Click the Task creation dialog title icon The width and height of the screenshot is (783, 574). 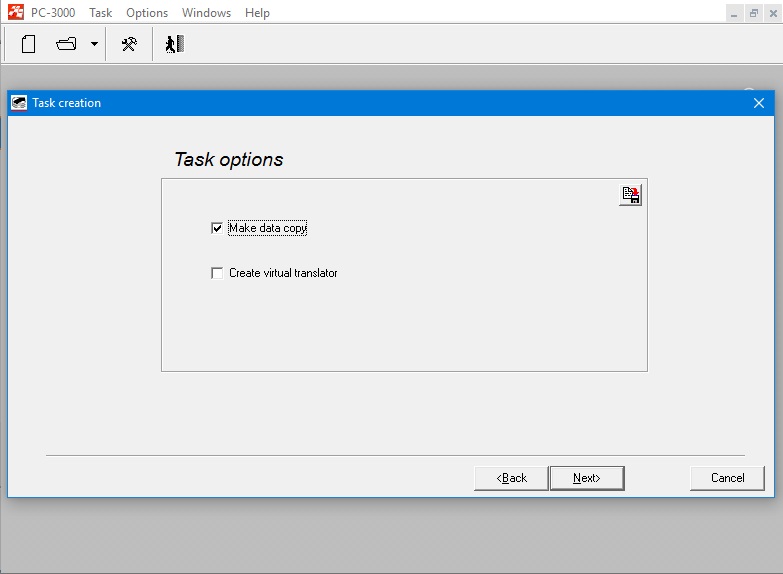pos(19,103)
